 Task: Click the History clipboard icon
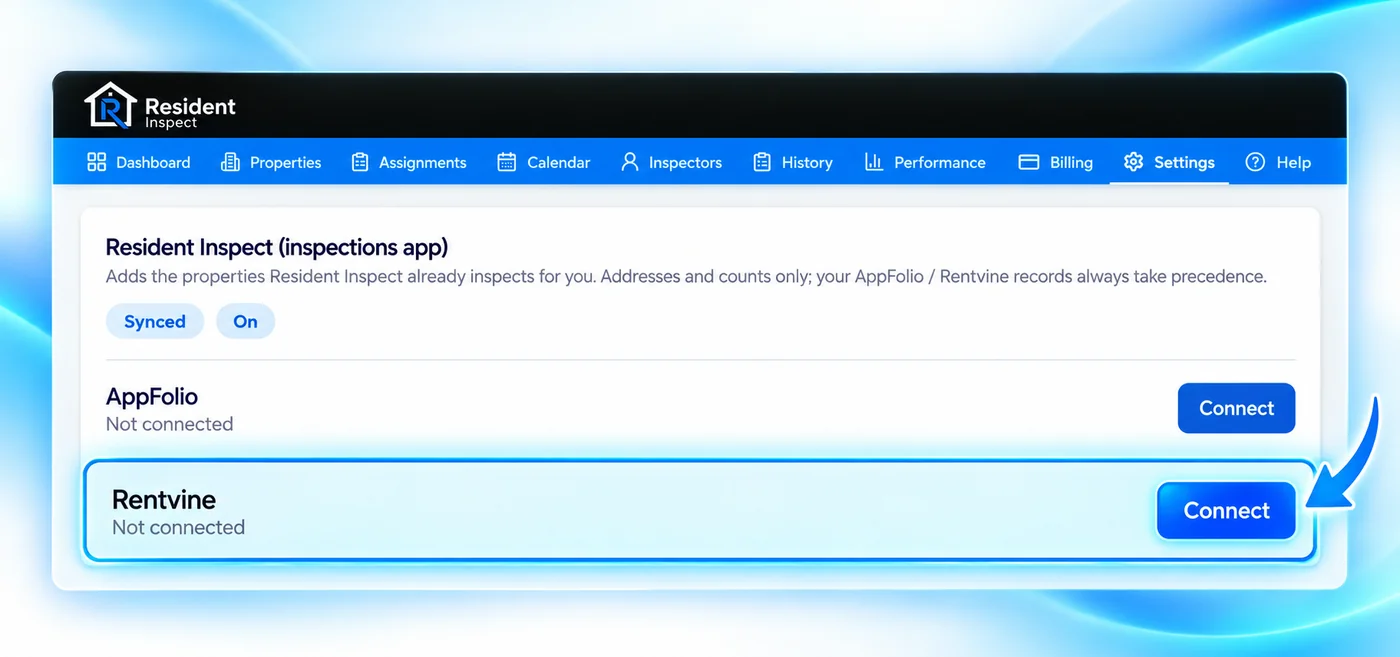point(762,162)
